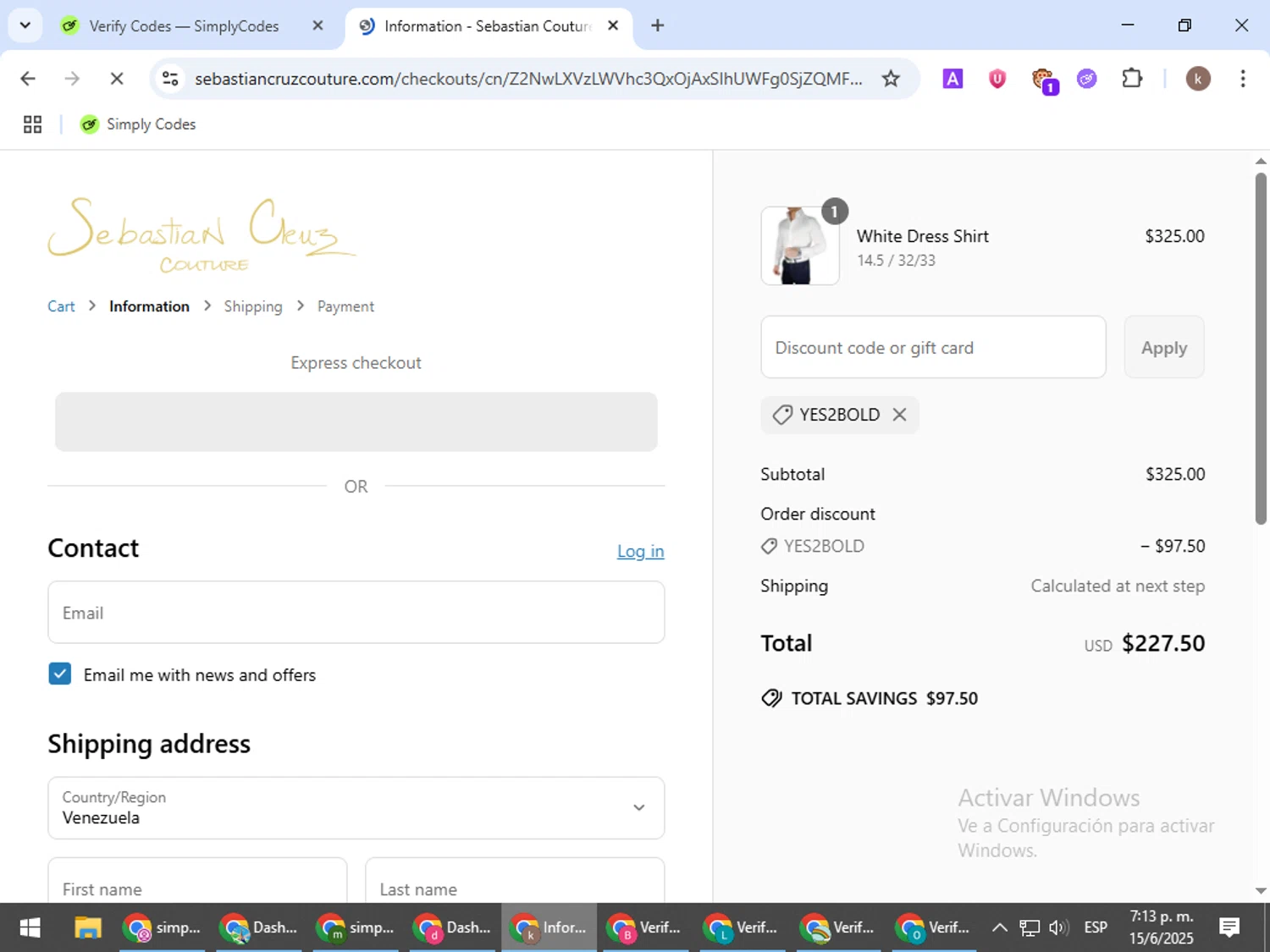Click the Total $227.50 amount
The width and height of the screenshot is (1270, 952).
pos(1163,643)
